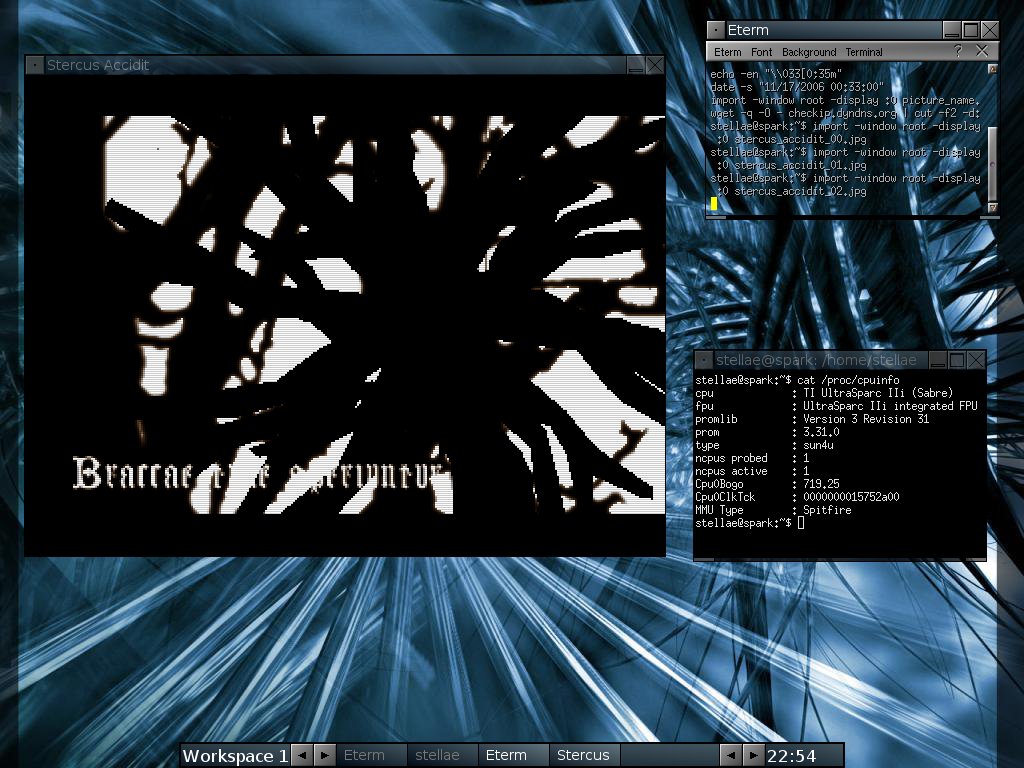Click the Eterm scrollbar thumb

click(x=993, y=163)
